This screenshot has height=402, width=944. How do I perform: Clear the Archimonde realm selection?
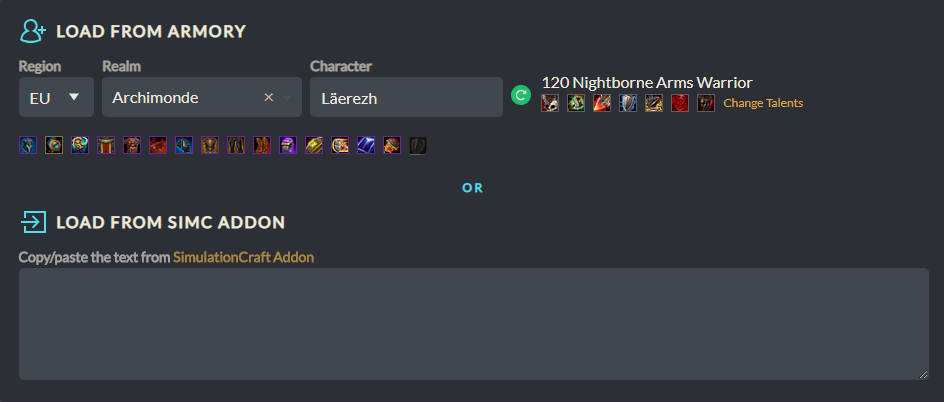pyautogui.click(x=268, y=97)
